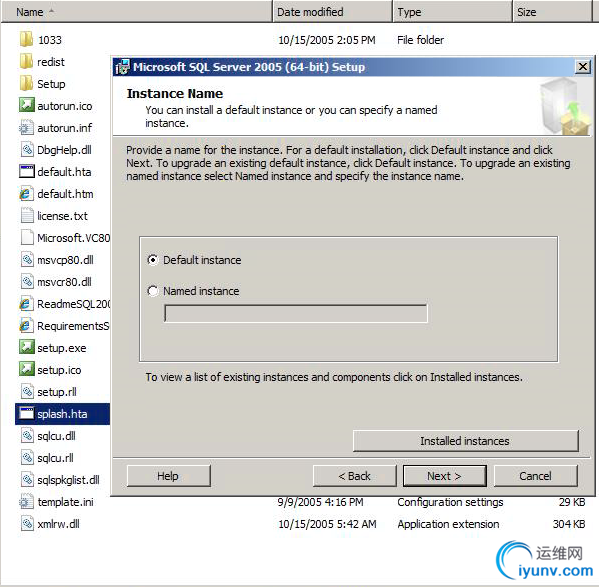The width and height of the screenshot is (599, 587).
Task: Select the license.txt file icon
Action: click(x=27, y=215)
